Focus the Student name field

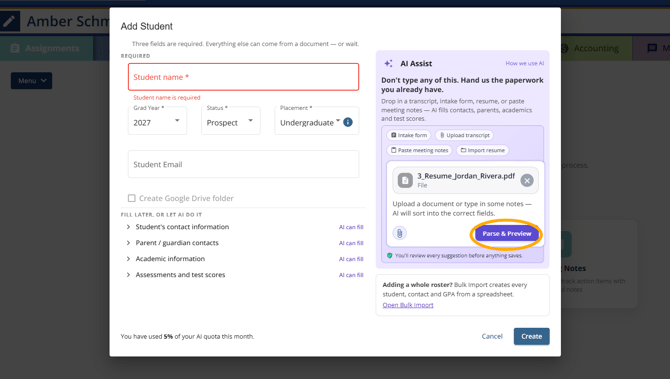(244, 77)
